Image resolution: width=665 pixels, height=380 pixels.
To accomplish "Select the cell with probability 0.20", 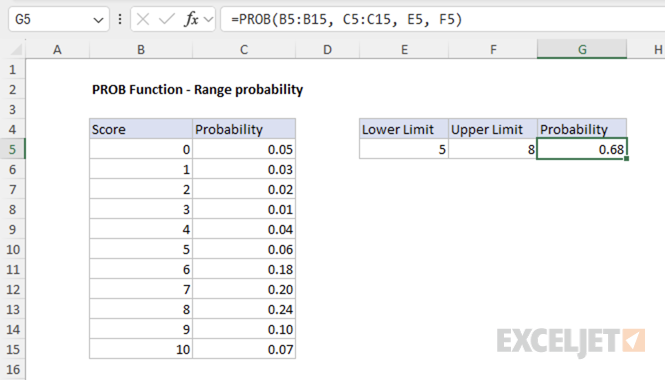I will pyautogui.click(x=244, y=289).
